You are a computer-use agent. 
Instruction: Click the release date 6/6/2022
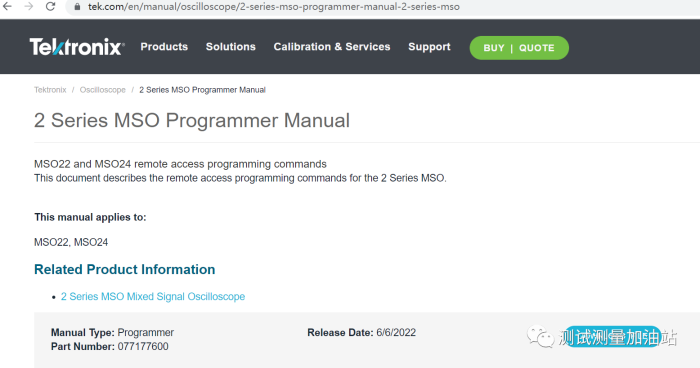tap(396, 333)
